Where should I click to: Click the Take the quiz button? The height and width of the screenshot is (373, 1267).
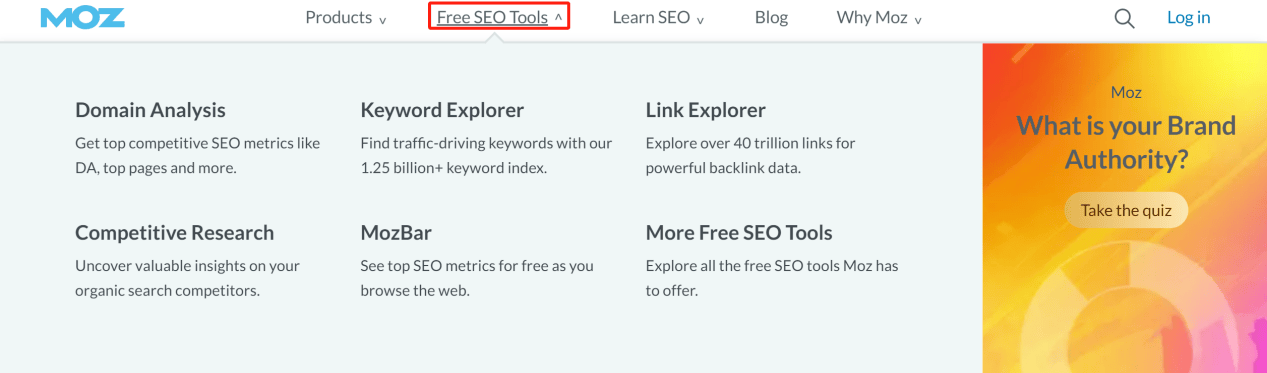pyautogui.click(x=1125, y=210)
